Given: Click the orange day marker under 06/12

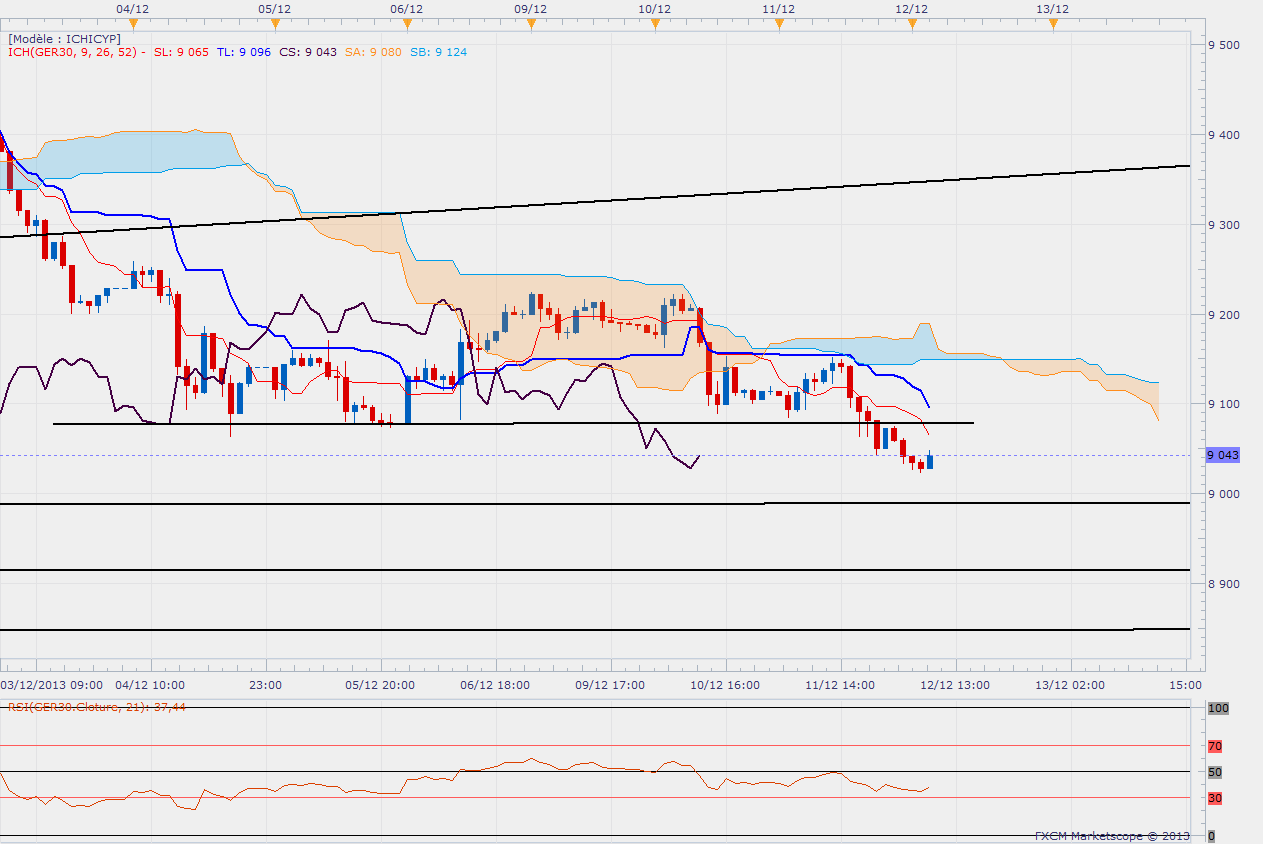Looking at the screenshot, I should coord(406,26).
